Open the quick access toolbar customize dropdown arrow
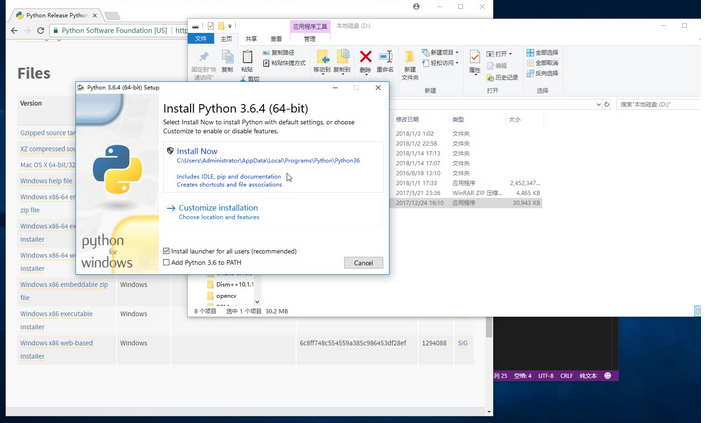The image size is (705, 423). pos(230,26)
